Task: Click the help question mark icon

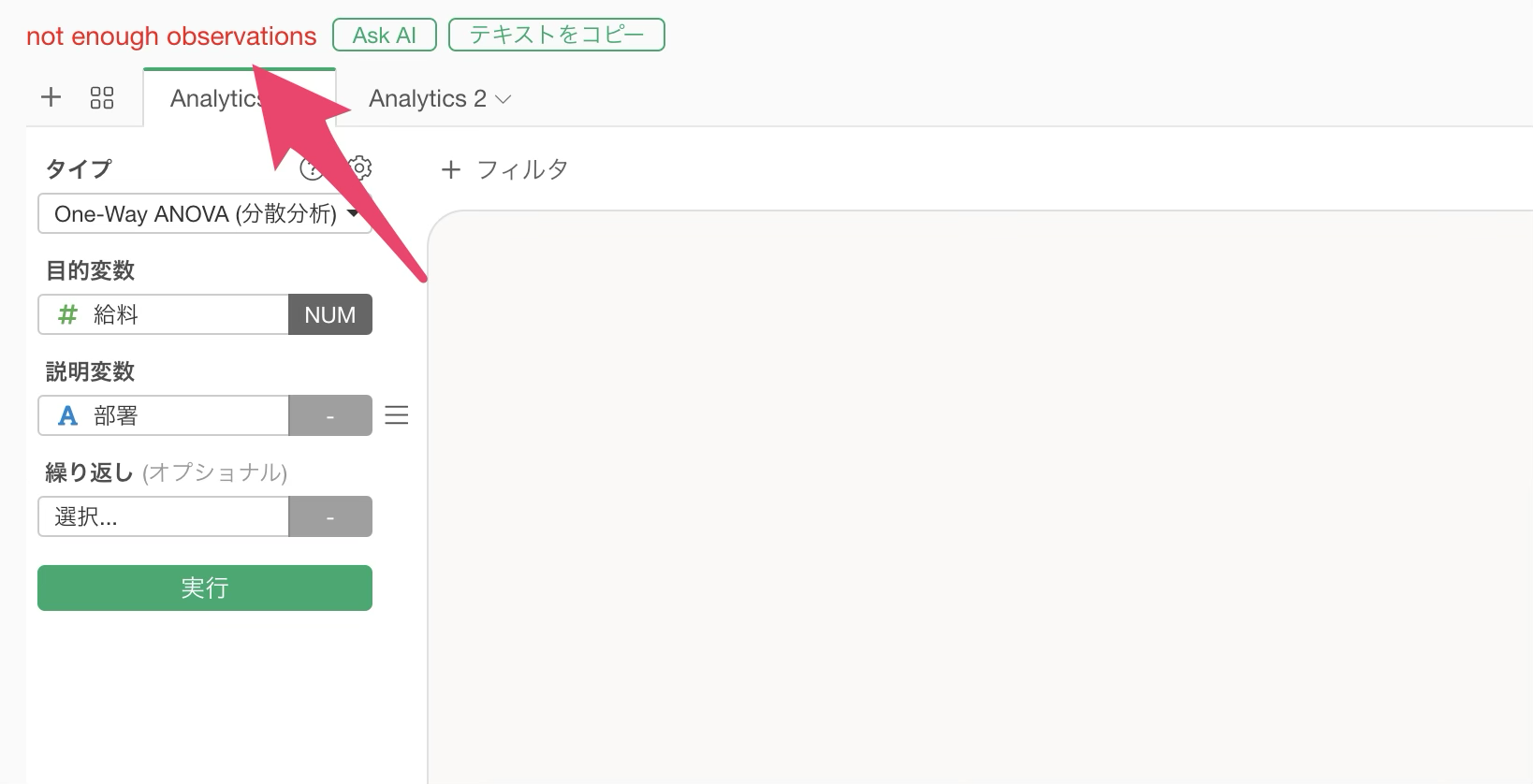Action: coord(309,169)
